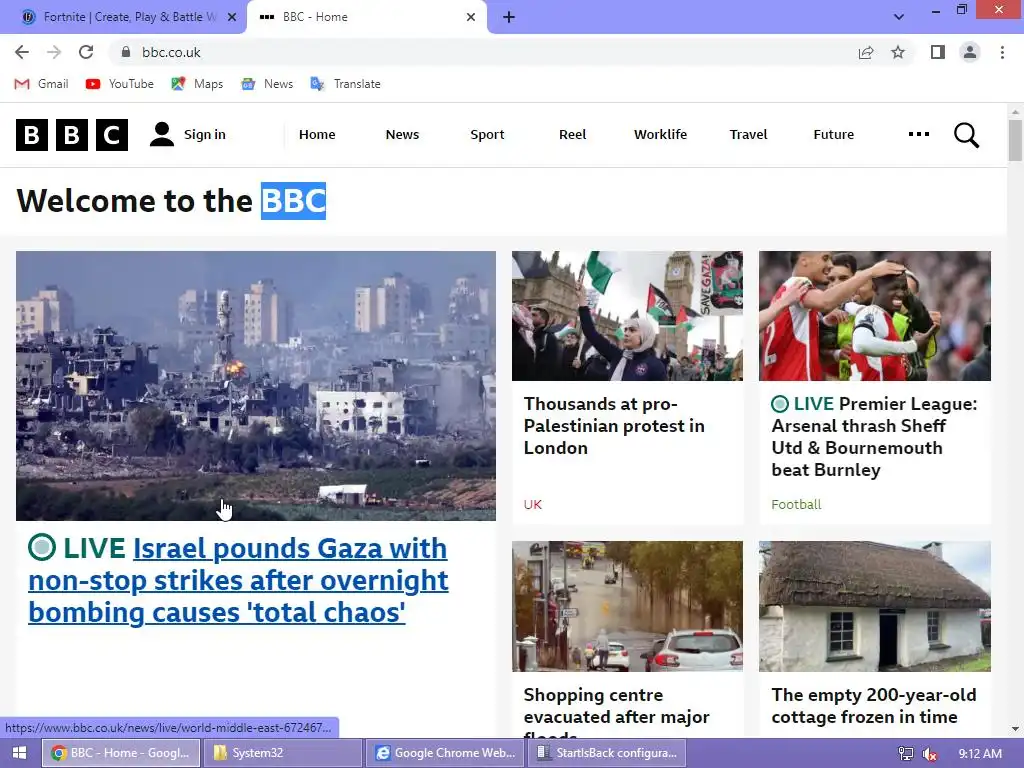Open the Israel pounds Gaza live headline
1024x768 pixels.
pos(238,580)
